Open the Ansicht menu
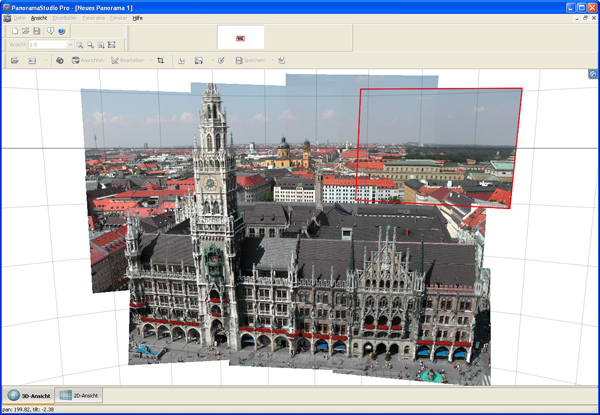This screenshot has height=415, width=600. tap(39, 18)
